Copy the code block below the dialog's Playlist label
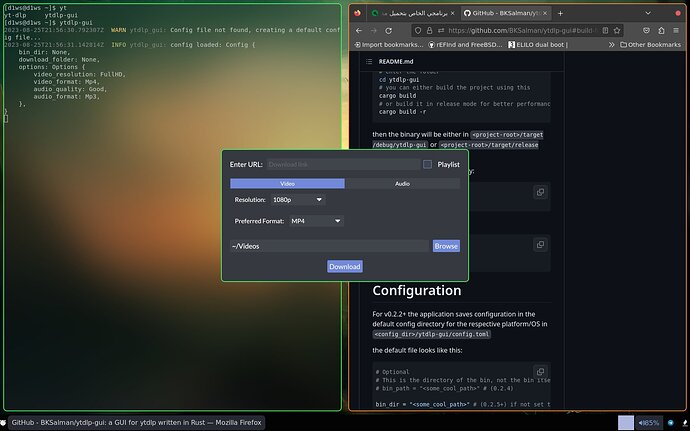The image size is (690, 431). [x=540, y=192]
